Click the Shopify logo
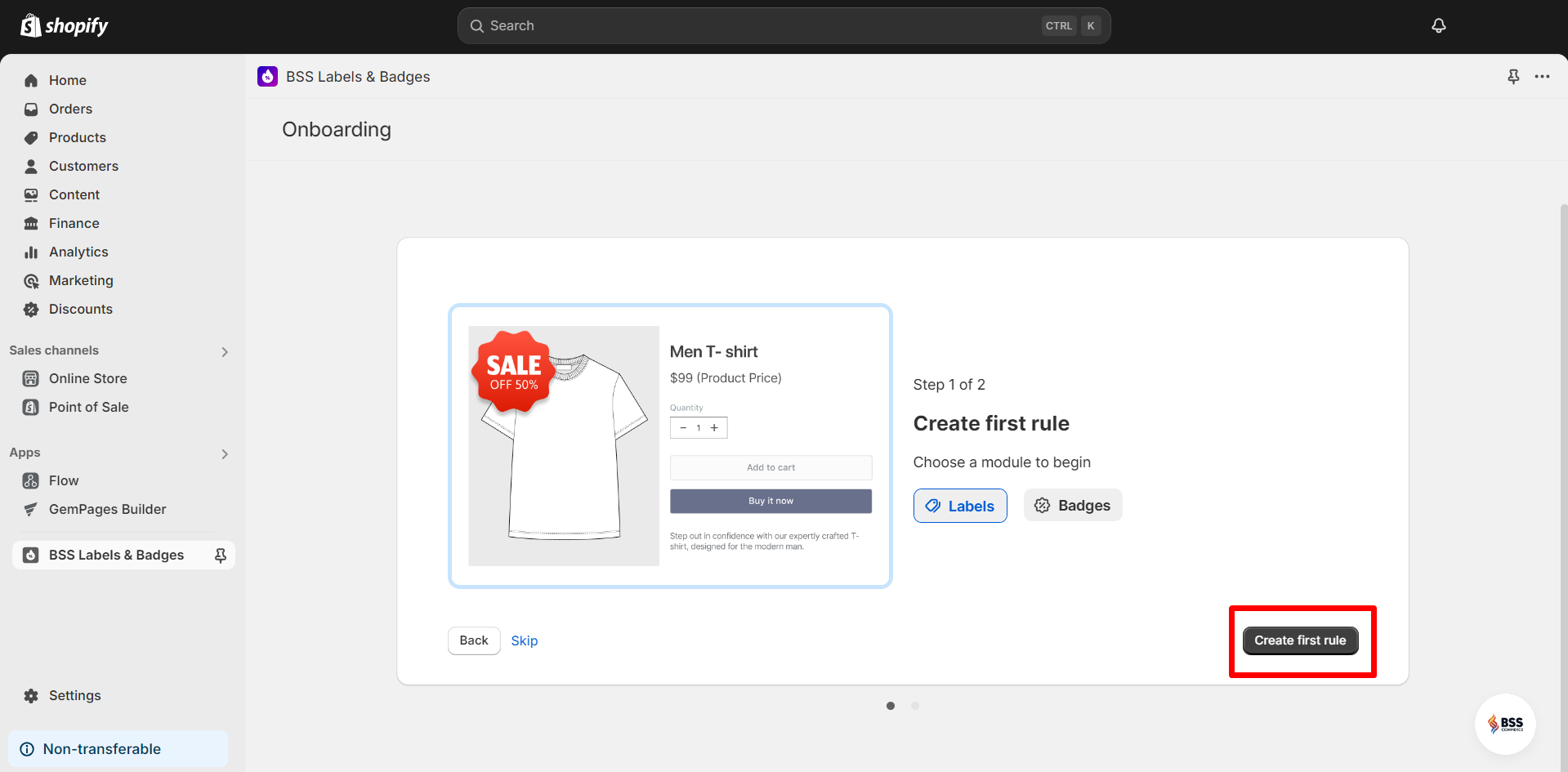This screenshot has height=772, width=1568. (x=65, y=26)
